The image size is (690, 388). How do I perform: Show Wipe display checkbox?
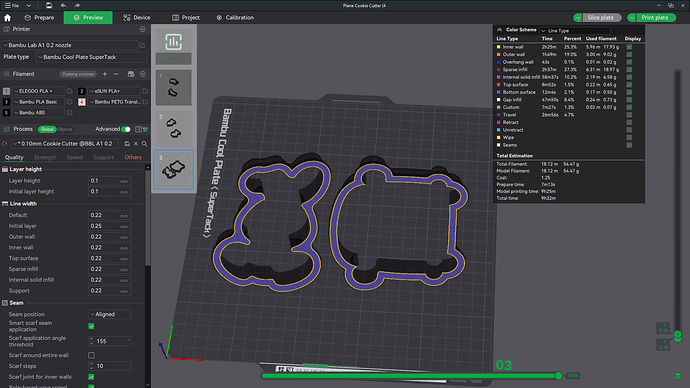click(629, 137)
